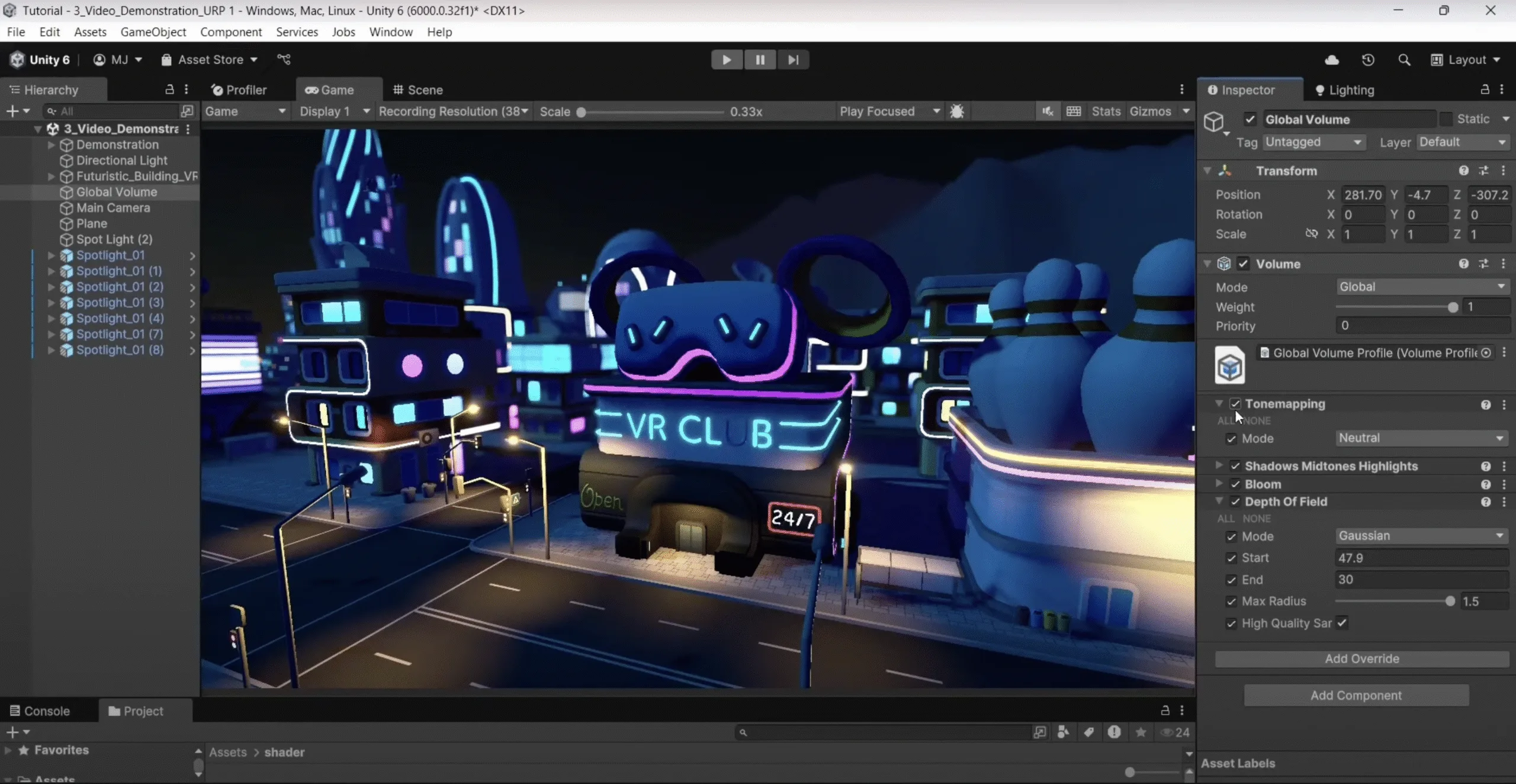Open the Layer dropdown set to Default
The width and height of the screenshot is (1516, 784).
click(1463, 142)
